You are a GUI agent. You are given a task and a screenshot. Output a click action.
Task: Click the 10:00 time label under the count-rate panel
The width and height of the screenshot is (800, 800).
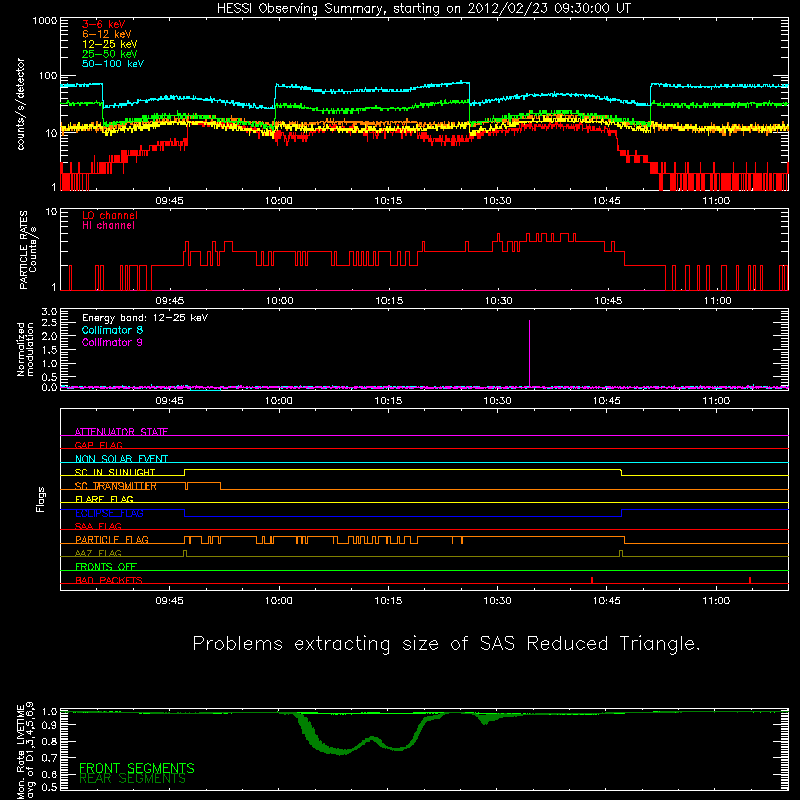279,201
